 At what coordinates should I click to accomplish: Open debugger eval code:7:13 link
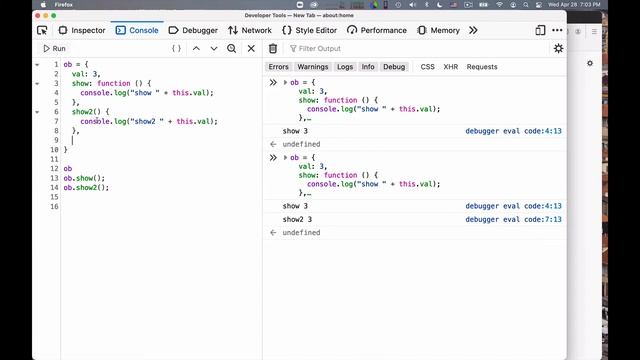(x=513, y=220)
